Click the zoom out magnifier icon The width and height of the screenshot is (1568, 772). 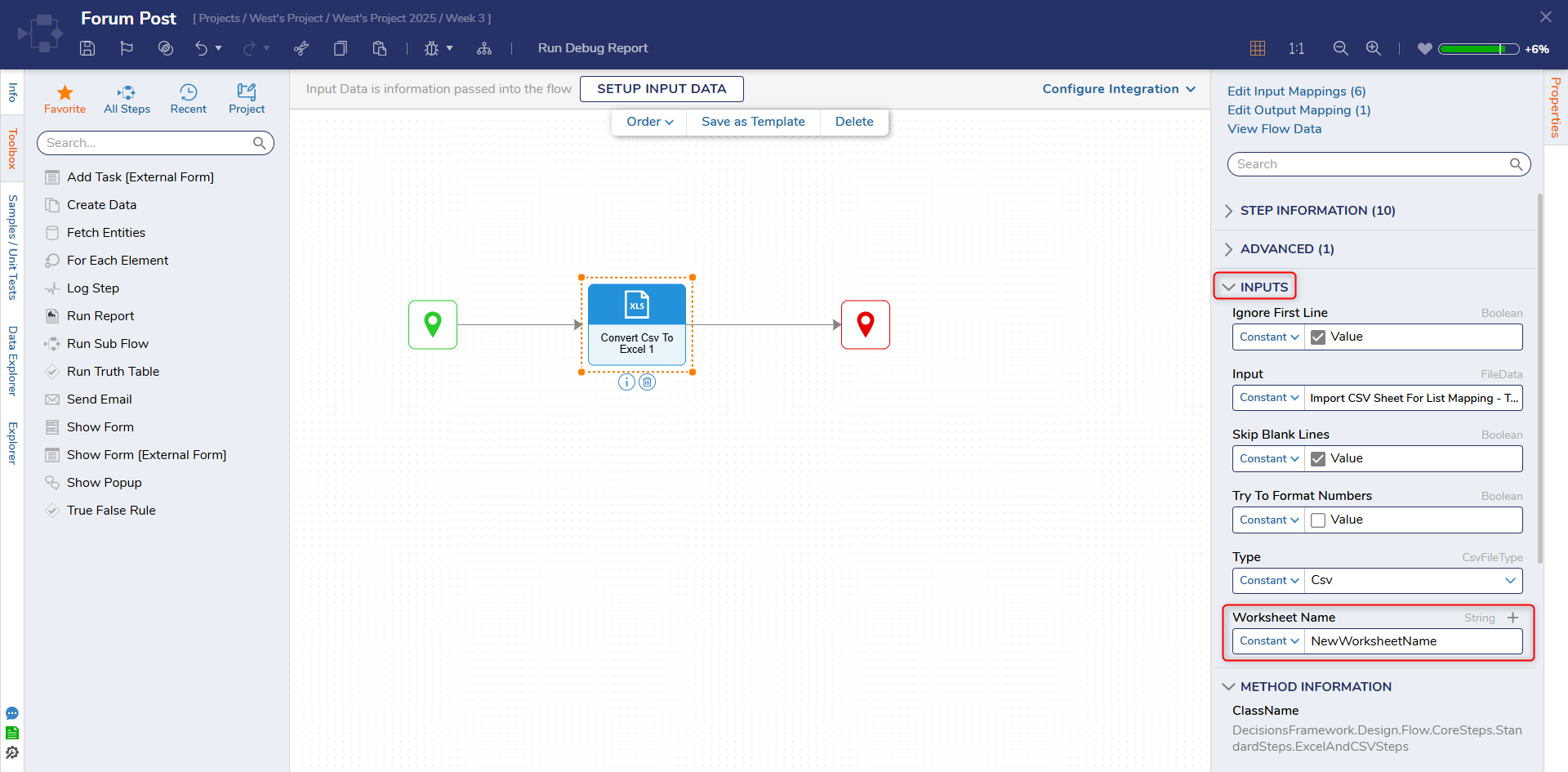click(1340, 48)
